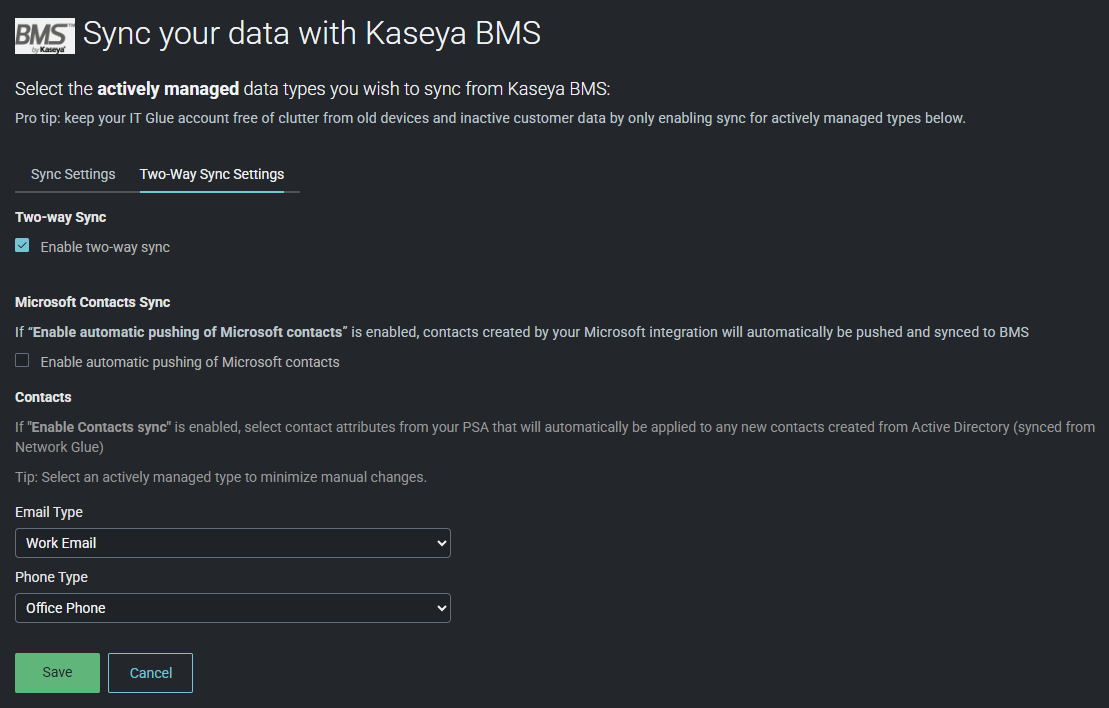Click the "Enable Contacts sync" description paragraph
1109x708 pixels.
click(x=554, y=437)
